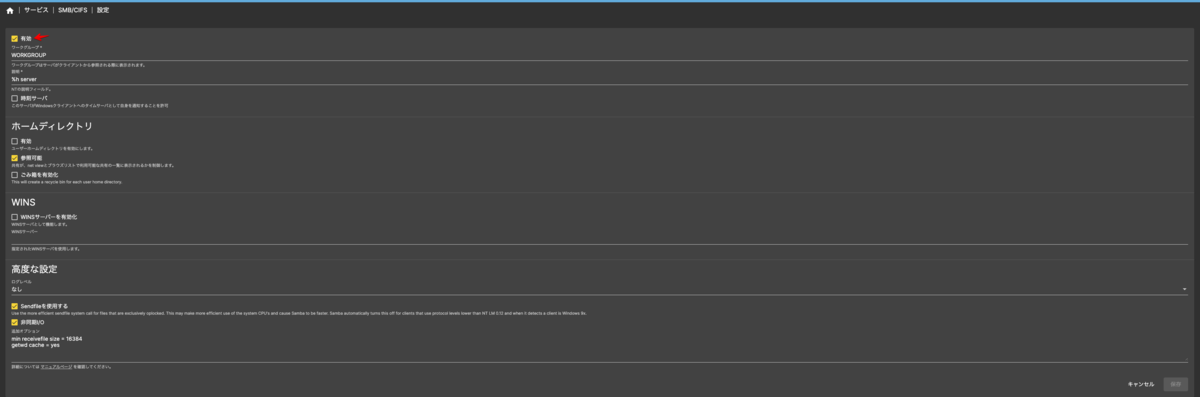The width and height of the screenshot is (1200, 397).
Task: Click into the 追加オプション text area
Action: pyautogui.click(x=600, y=348)
